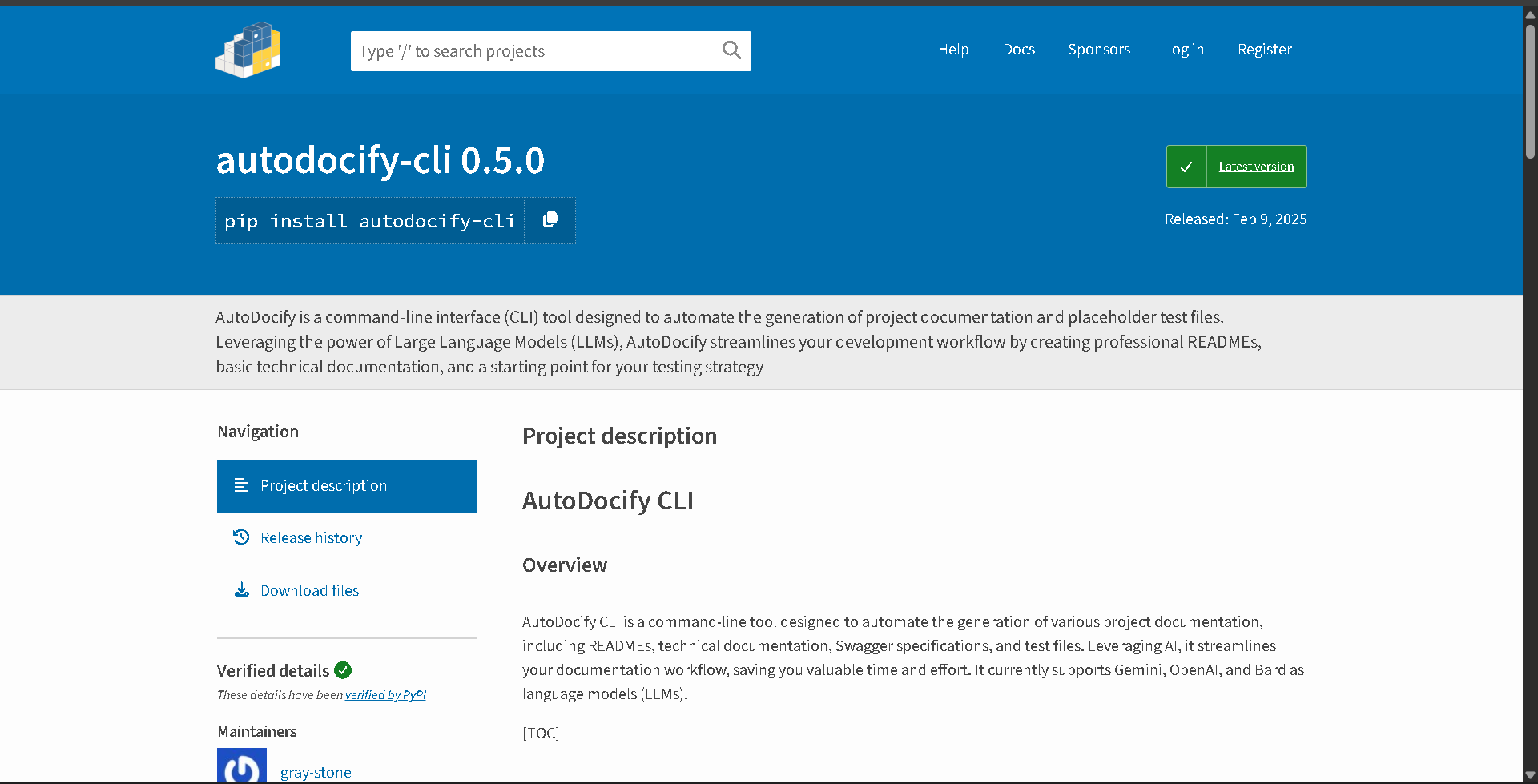Click the Project description main heading

click(620, 436)
